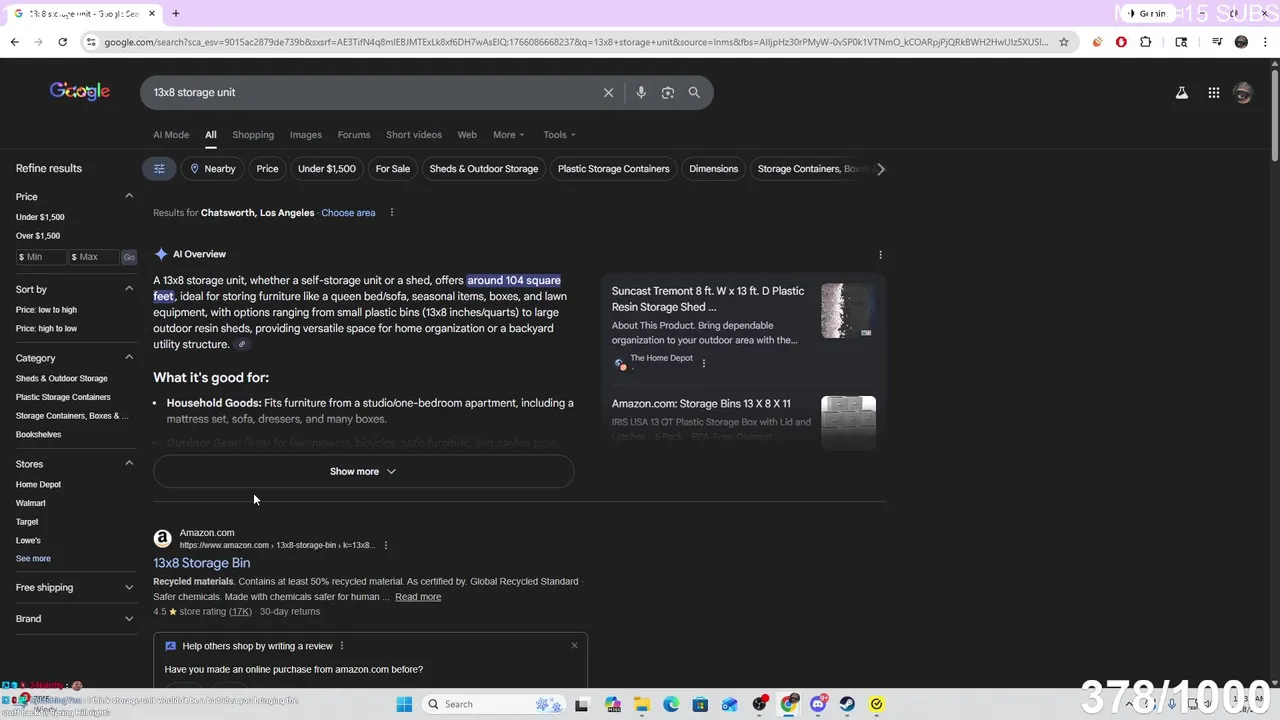Open a new browser tab

[x=176, y=14]
